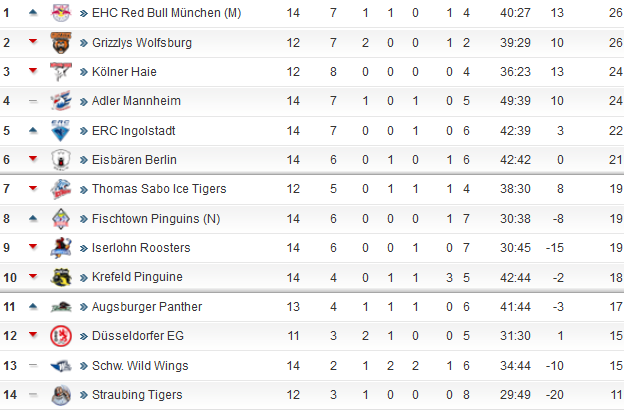624x410 pixels.
Task: Click the up arrow next to rank 1
Action: coord(33,12)
